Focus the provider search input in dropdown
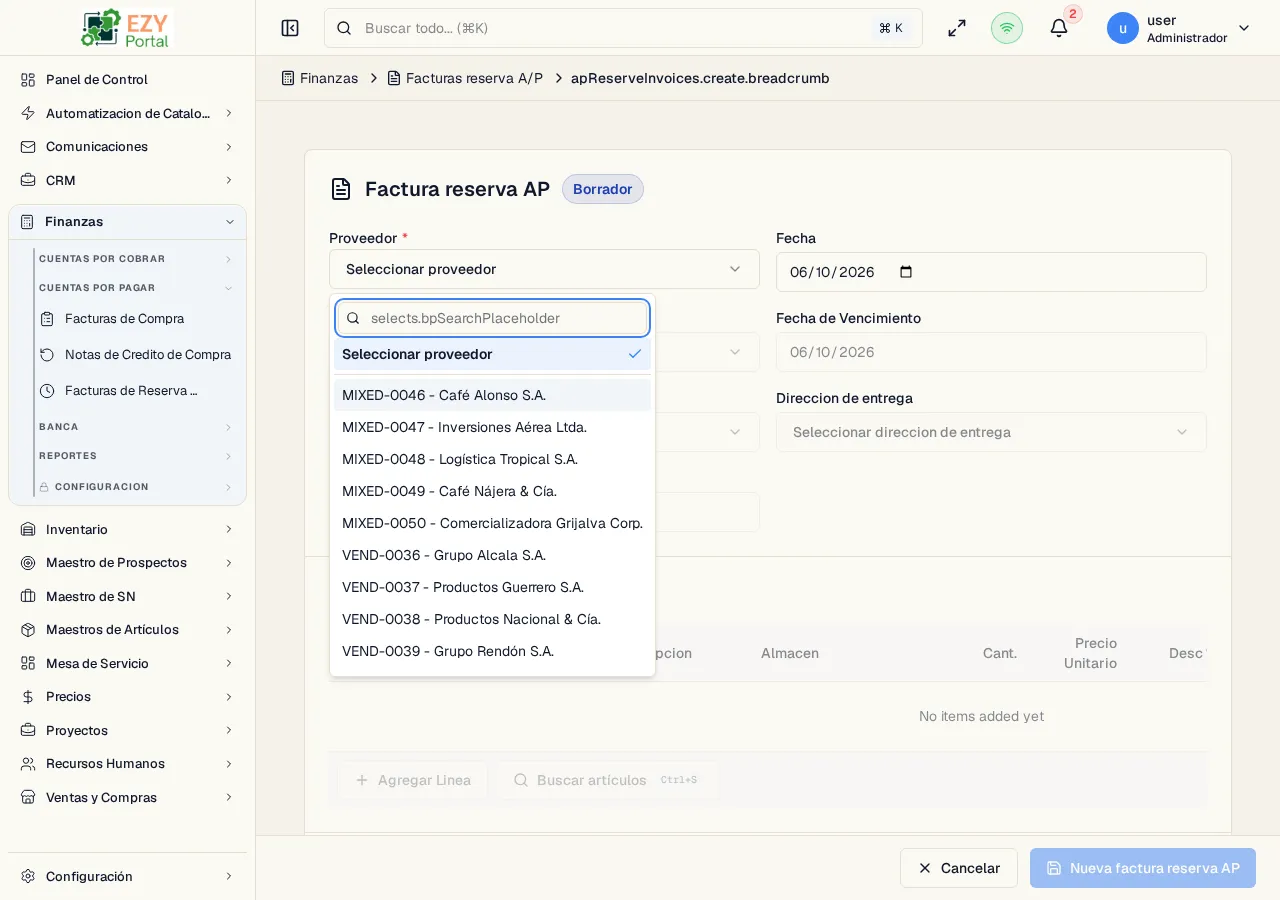This screenshot has width=1280, height=900. pos(492,318)
